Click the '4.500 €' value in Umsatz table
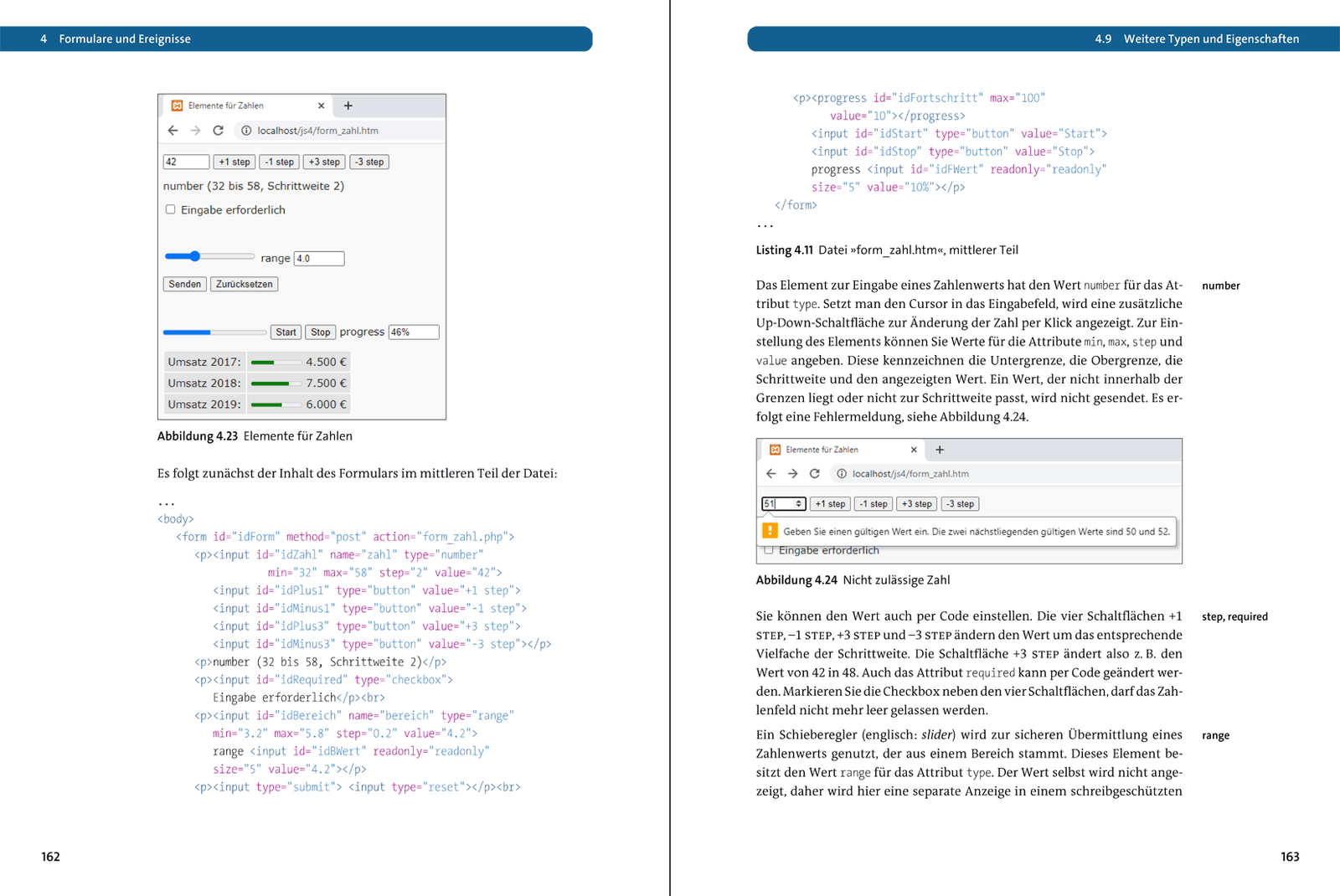The width and height of the screenshot is (1340, 896). [x=326, y=363]
